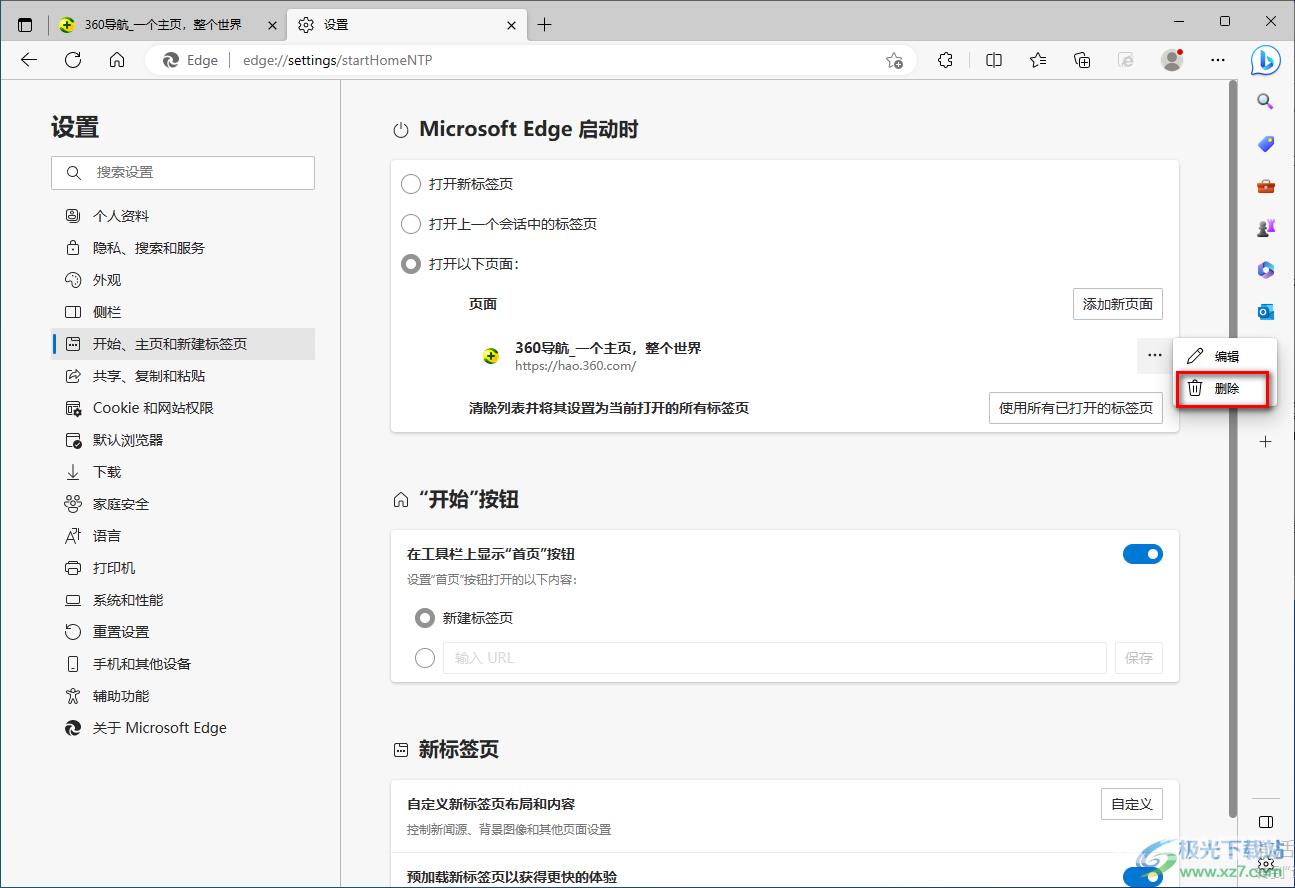Select 打开上一个会话中的标签页 radio option
The image size is (1295, 888).
410,224
